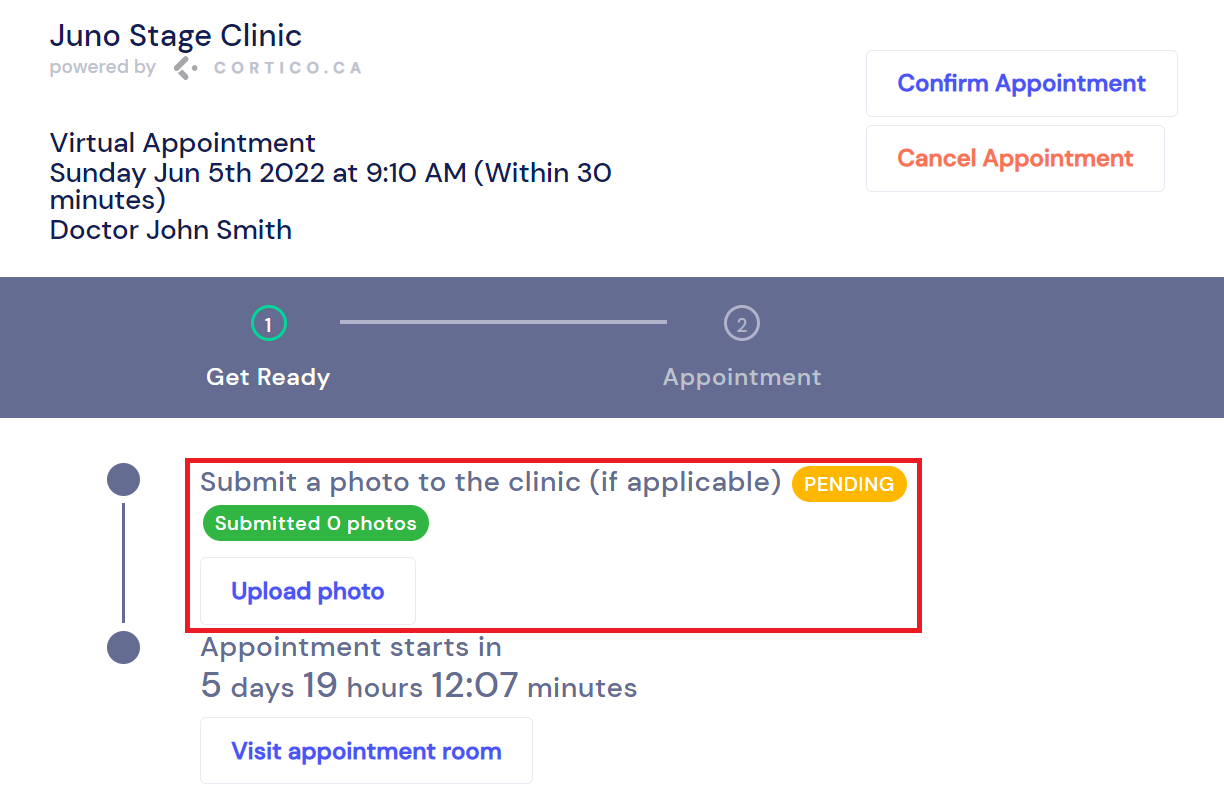The width and height of the screenshot is (1224, 805).
Task: Click the Virtual Appointment heading
Action: 183,143
